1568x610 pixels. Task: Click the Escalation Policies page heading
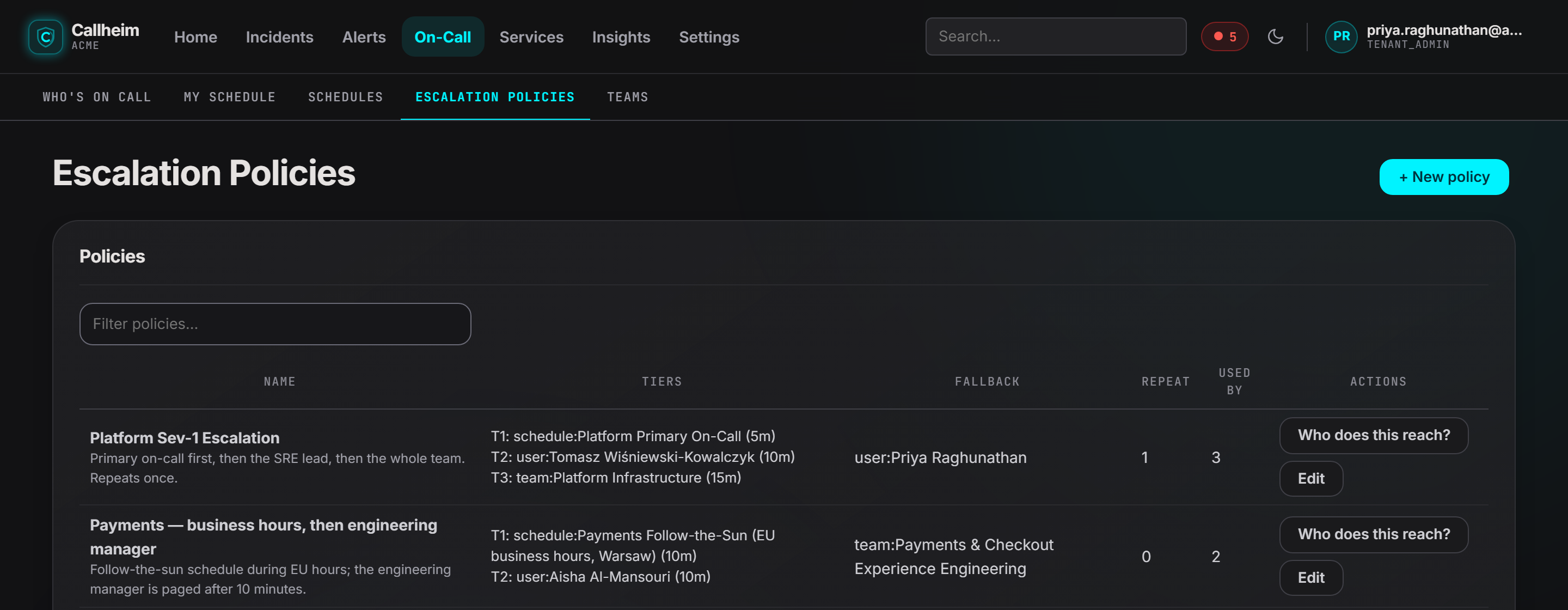[x=204, y=173]
